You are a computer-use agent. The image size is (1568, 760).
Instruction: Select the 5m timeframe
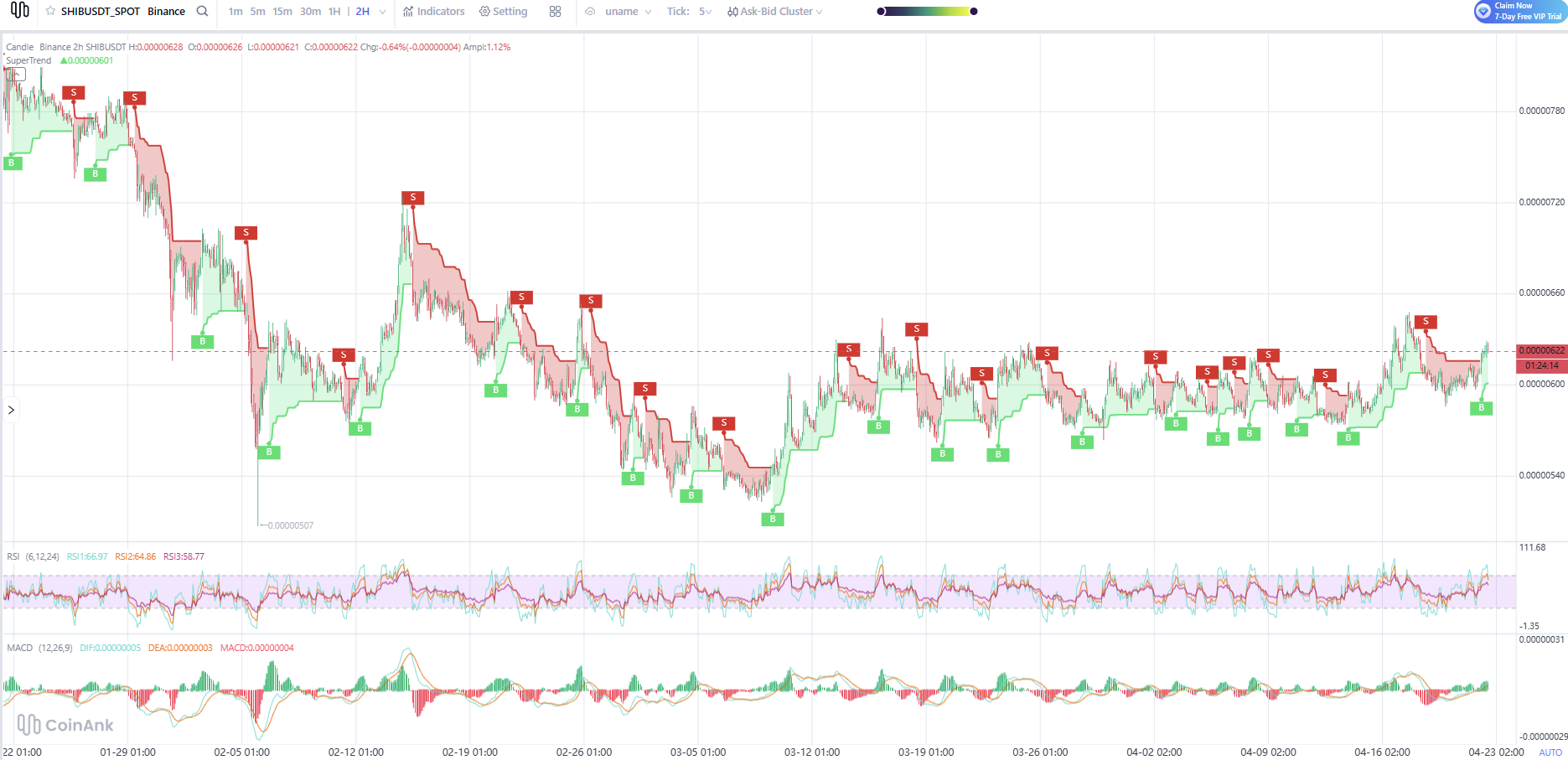[x=257, y=12]
